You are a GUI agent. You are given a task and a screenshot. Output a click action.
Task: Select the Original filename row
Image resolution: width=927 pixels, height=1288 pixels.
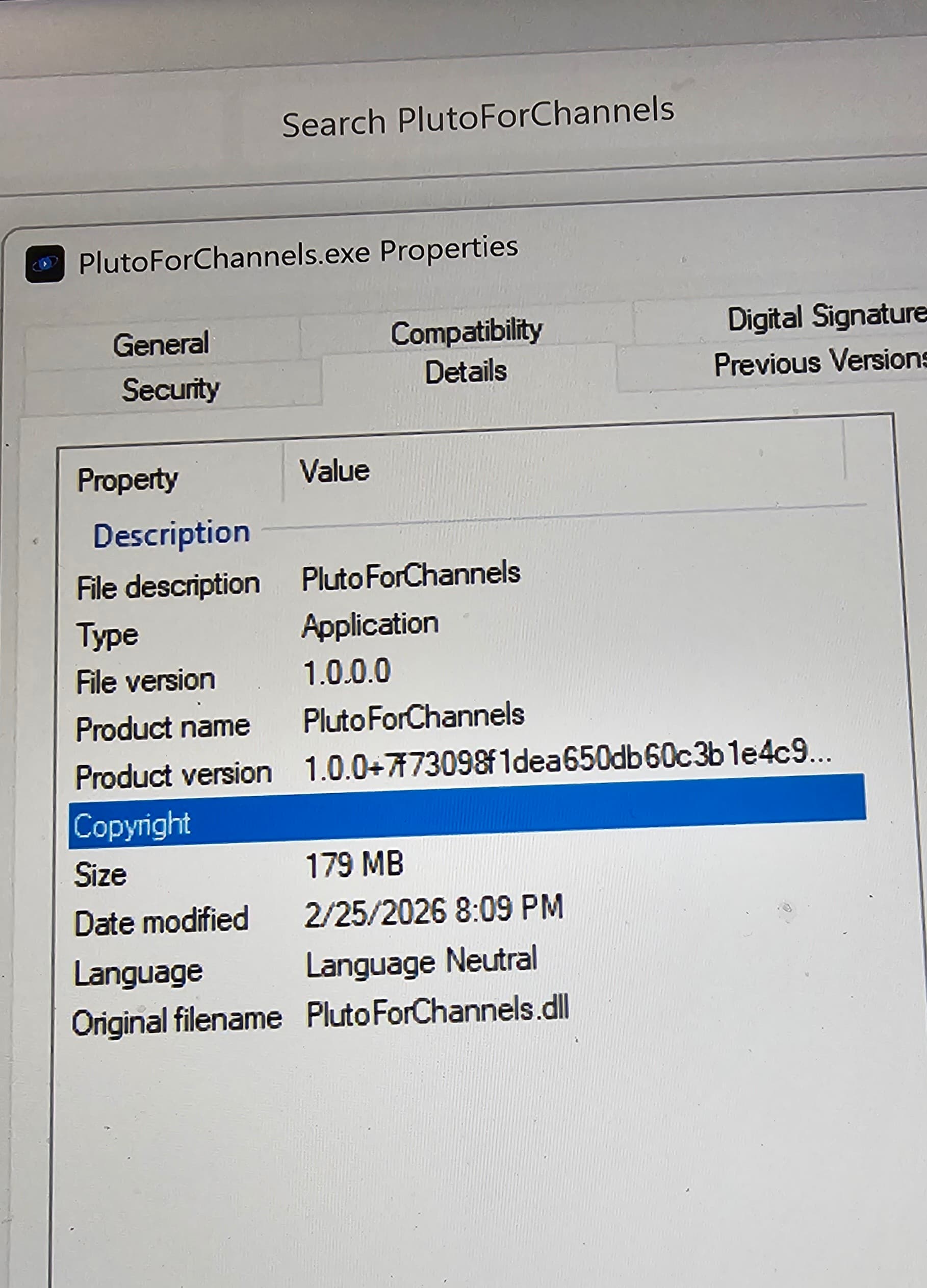176,1021
